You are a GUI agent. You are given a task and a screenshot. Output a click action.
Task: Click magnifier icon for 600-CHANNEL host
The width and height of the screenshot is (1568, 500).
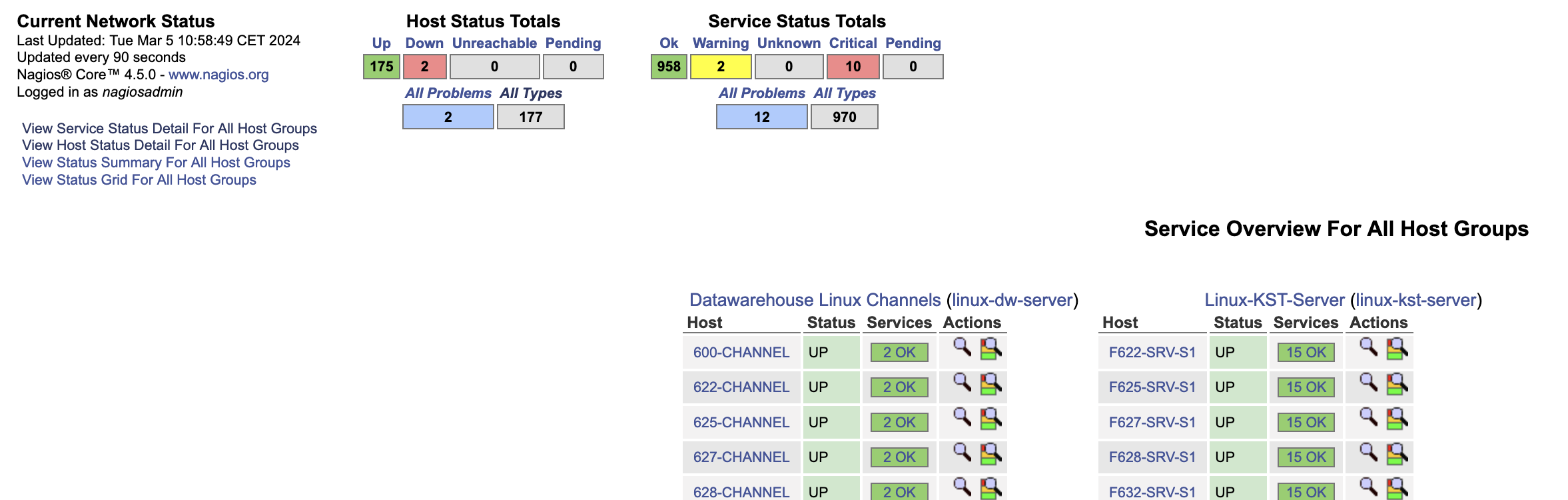[962, 347]
